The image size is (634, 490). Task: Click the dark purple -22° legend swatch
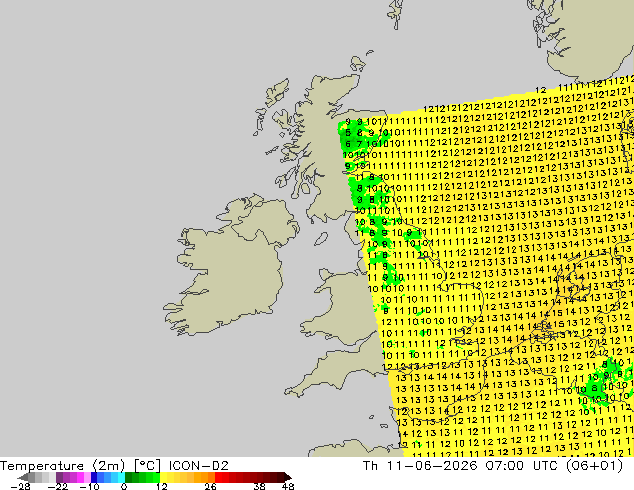point(59,477)
